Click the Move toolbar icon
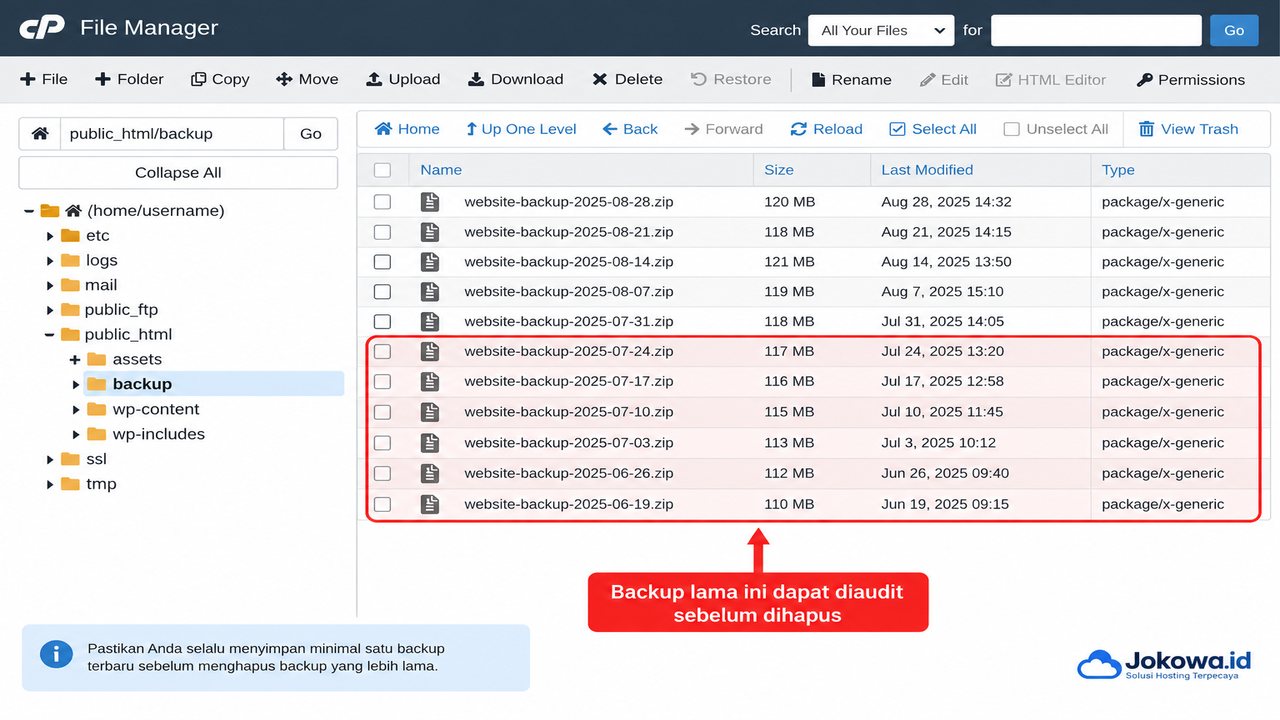The image size is (1280, 720). click(284, 79)
